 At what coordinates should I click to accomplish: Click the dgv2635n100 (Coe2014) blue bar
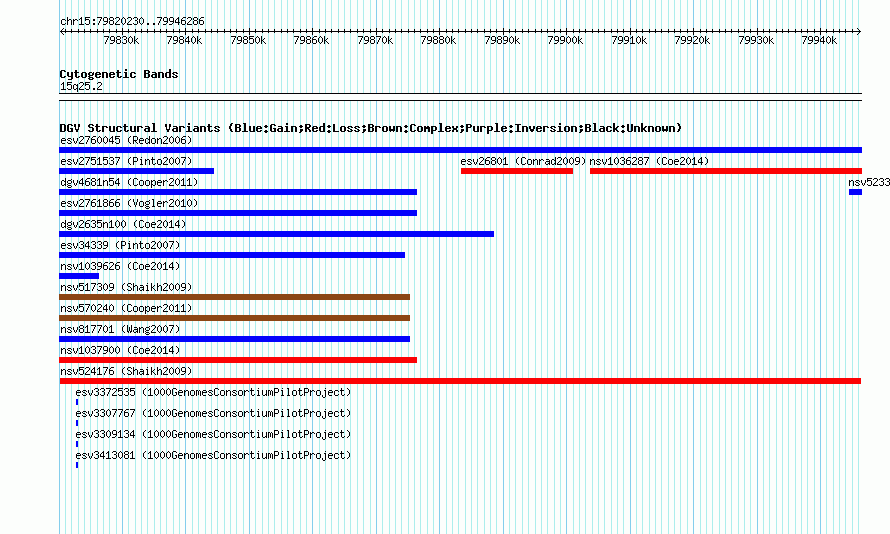[276, 234]
